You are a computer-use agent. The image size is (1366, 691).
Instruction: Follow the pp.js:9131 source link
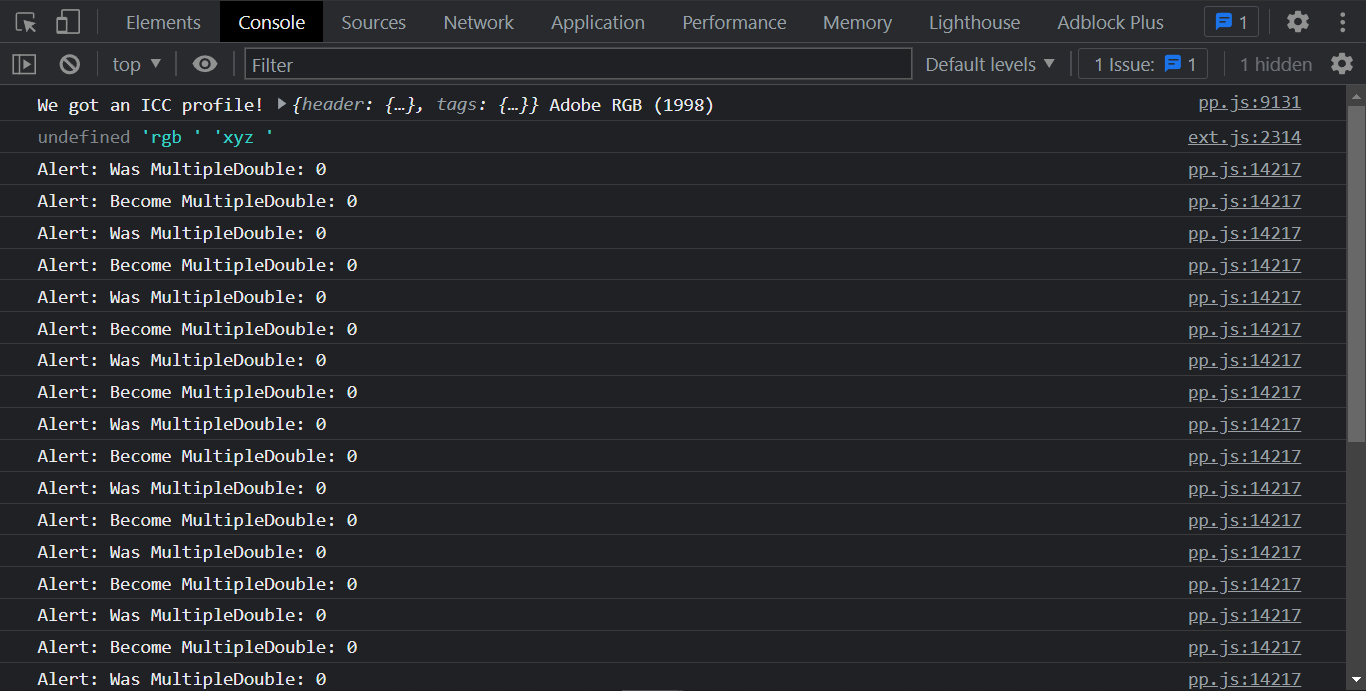(1248, 102)
